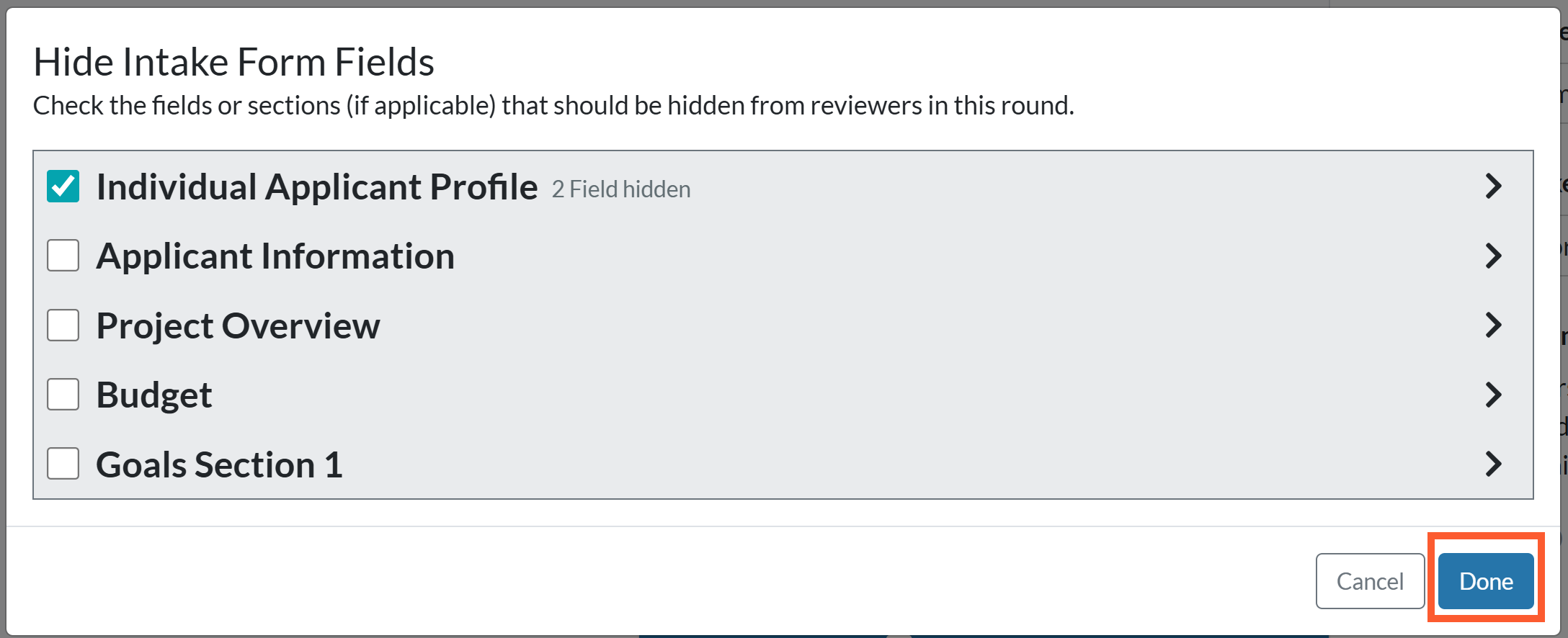Select the Budget section title
The image size is (1568, 638).
click(154, 395)
